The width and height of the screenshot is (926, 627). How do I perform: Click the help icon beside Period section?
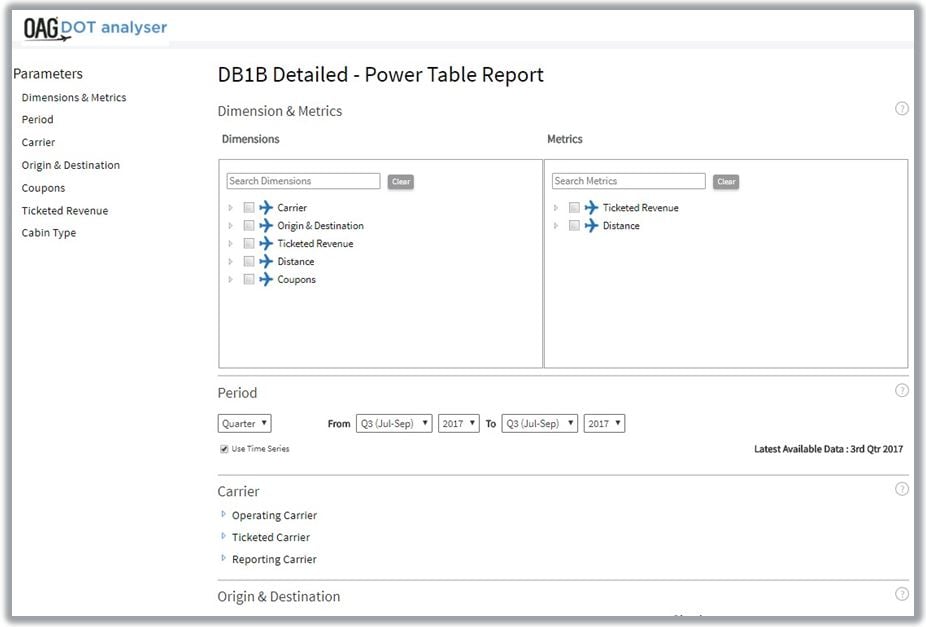(901, 391)
